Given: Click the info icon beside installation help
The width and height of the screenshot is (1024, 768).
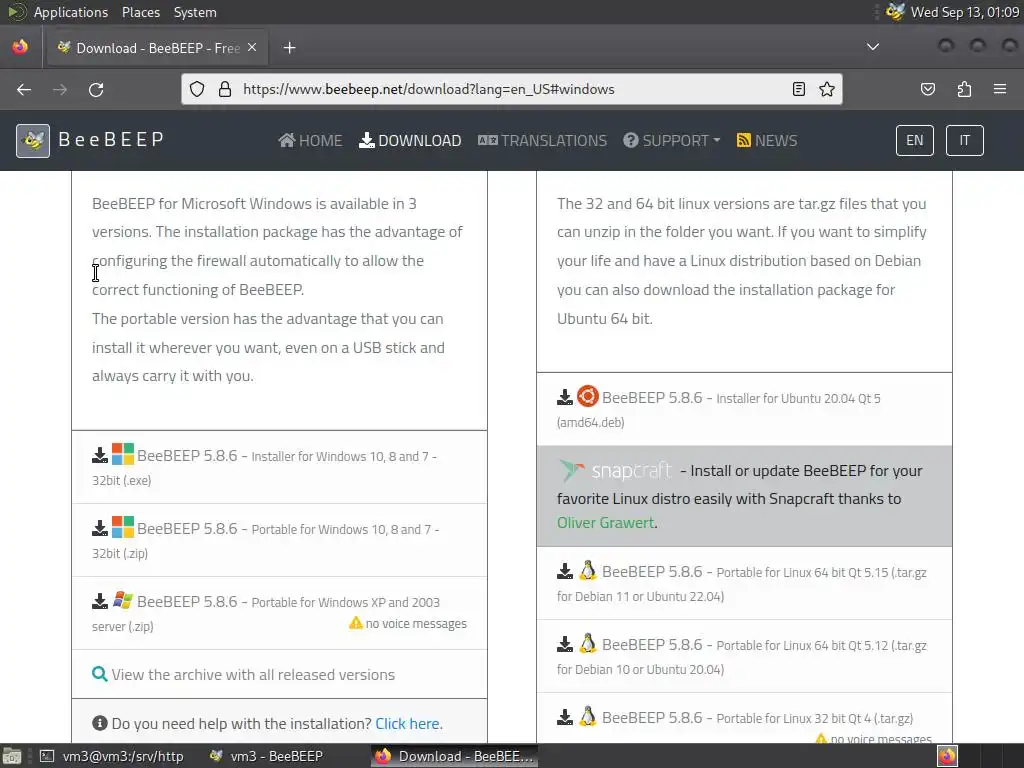Looking at the screenshot, I should pyautogui.click(x=100, y=723).
